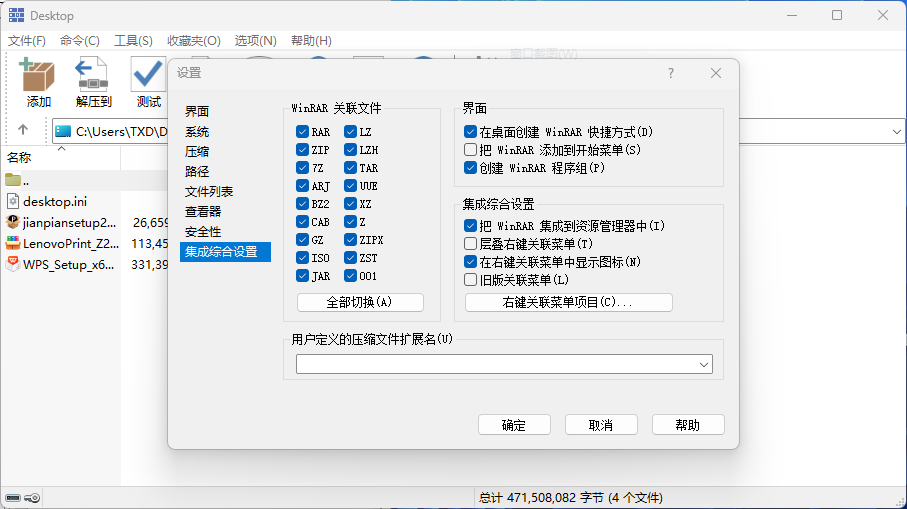
Task: Click the drive icon in status bar
Action: pos(13,498)
